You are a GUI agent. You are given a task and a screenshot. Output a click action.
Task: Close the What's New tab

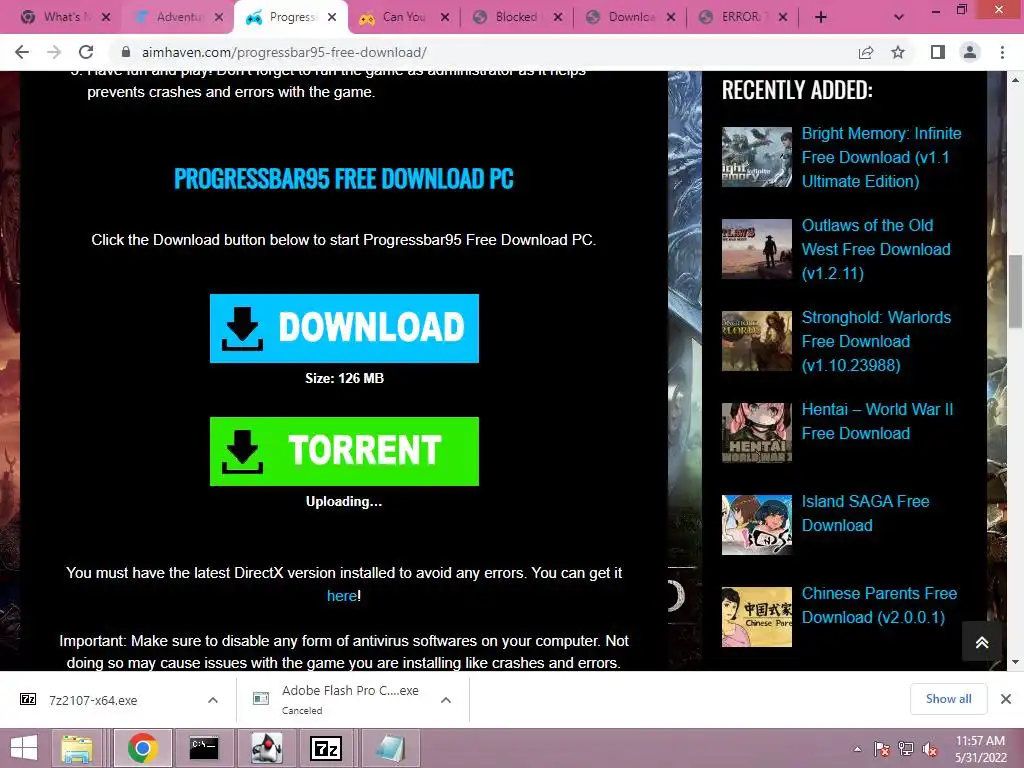point(106,17)
